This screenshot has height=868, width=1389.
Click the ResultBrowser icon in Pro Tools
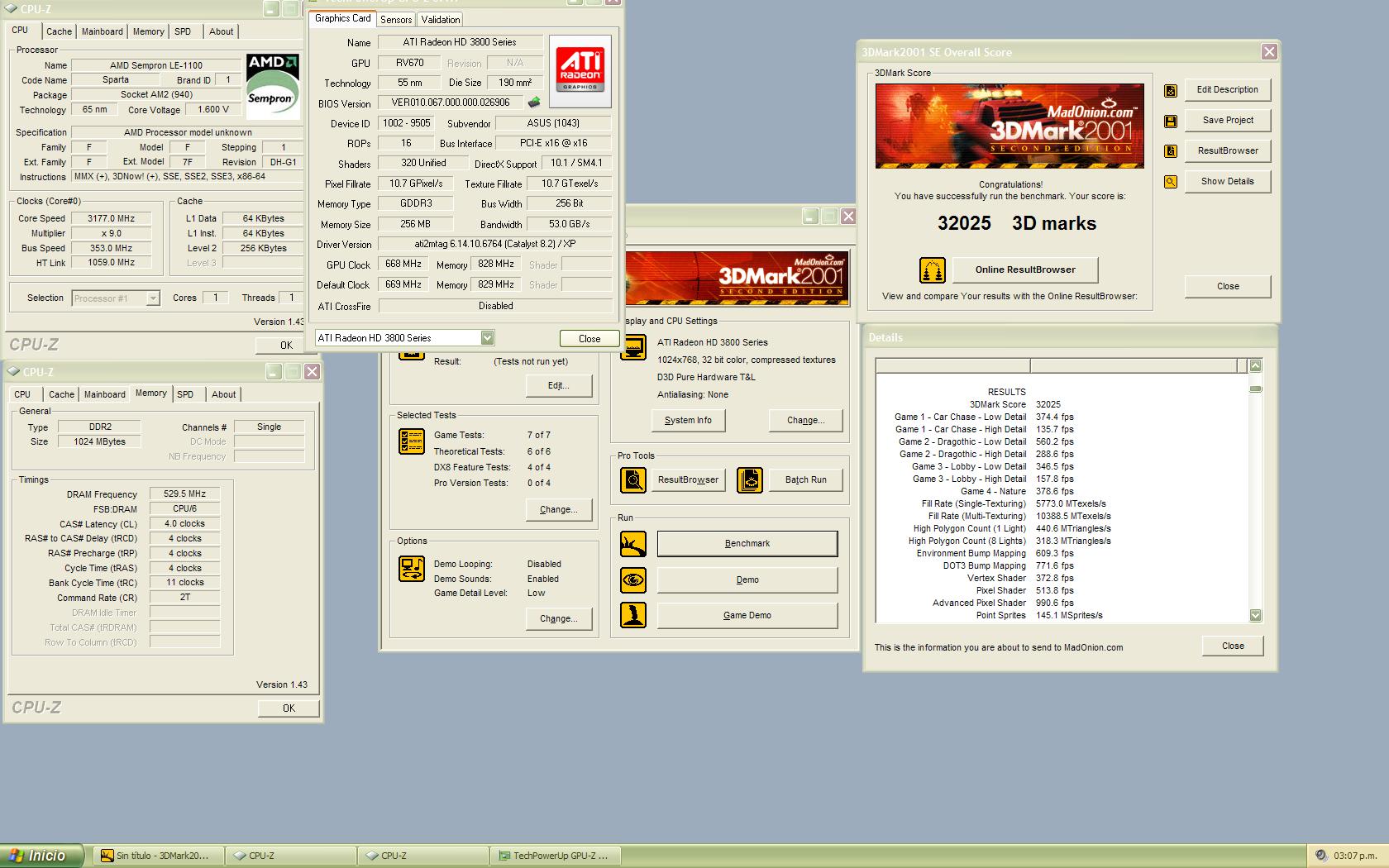click(x=633, y=479)
